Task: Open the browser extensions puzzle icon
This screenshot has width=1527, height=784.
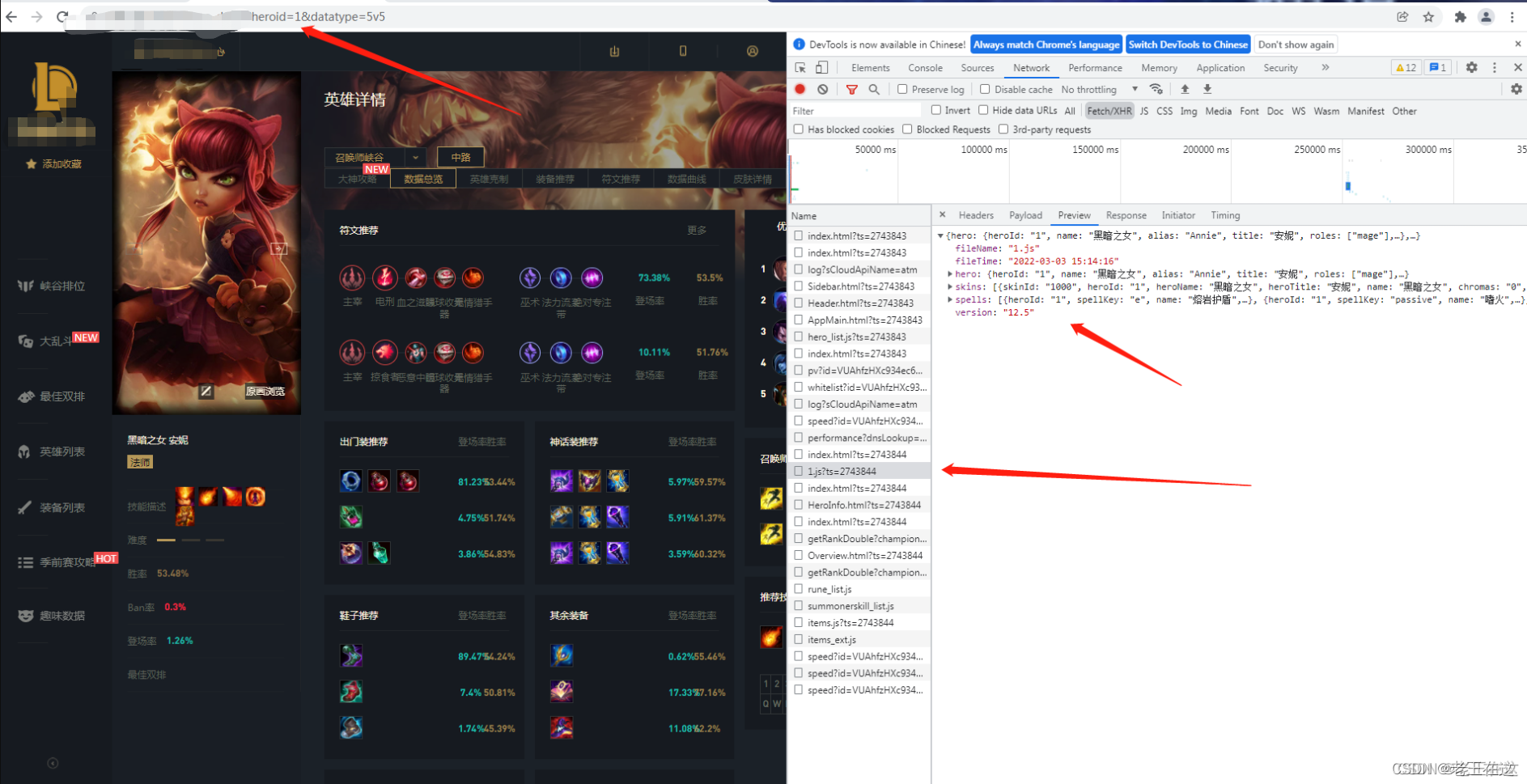Action: [1460, 17]
